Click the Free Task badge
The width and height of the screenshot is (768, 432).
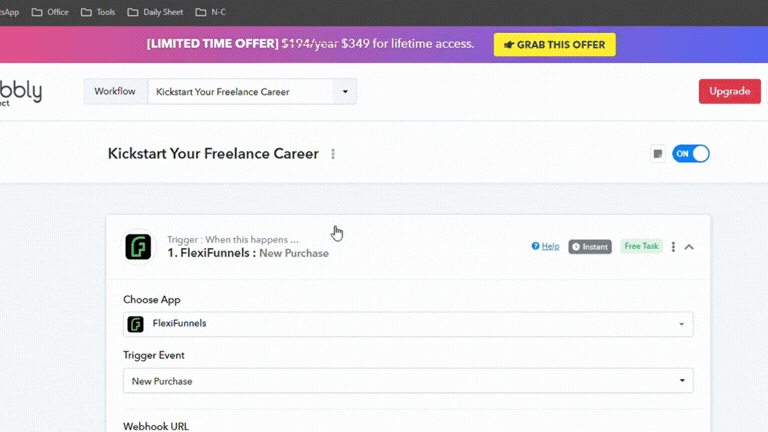coord(641,246)
